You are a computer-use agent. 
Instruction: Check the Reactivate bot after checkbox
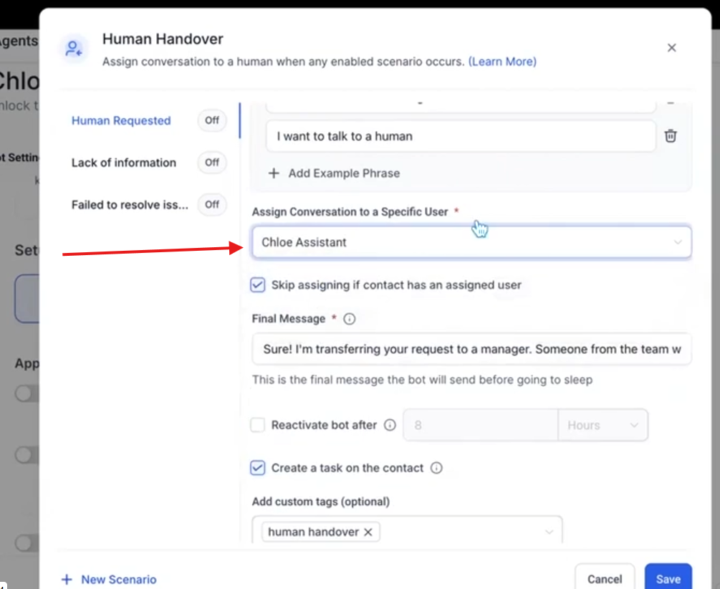tap(258, 425)
